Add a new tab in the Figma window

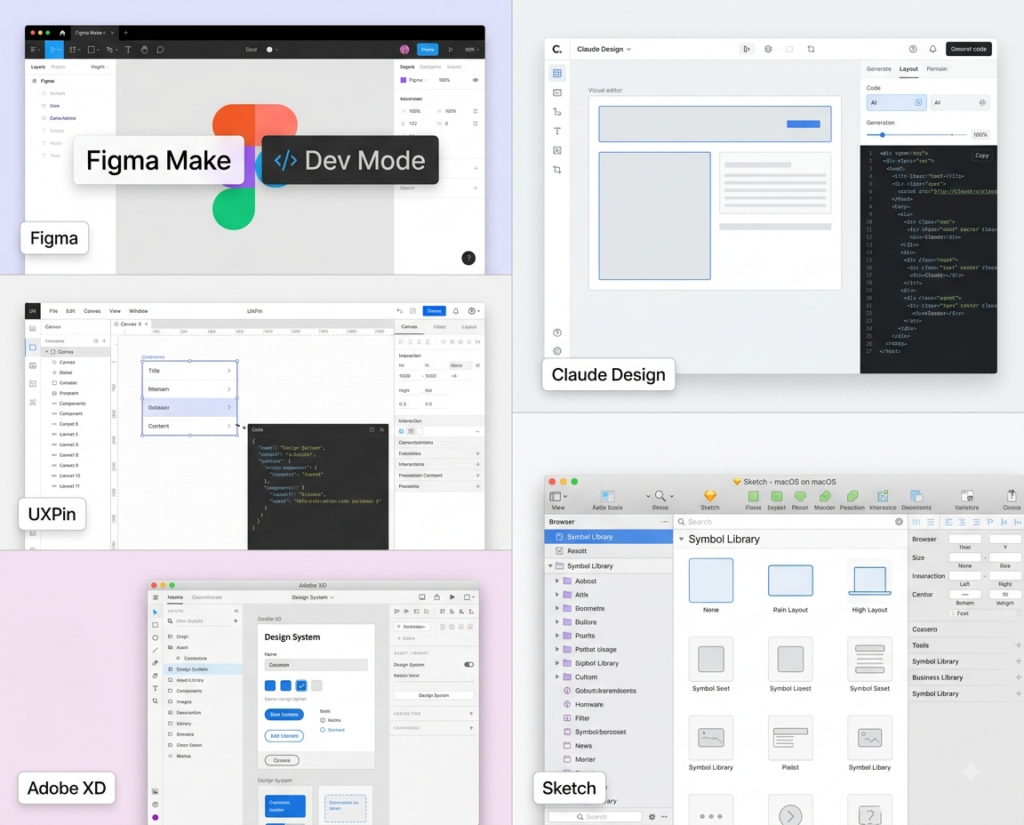coord(126,33)
